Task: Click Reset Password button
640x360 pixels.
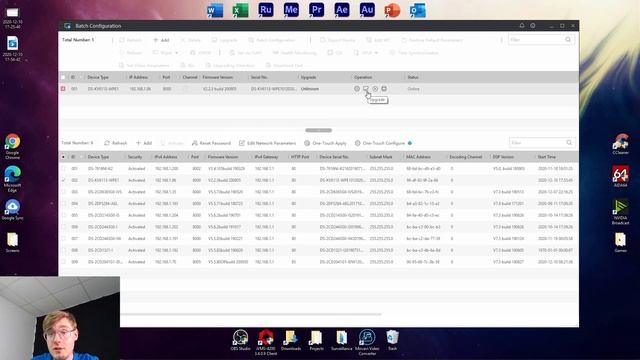Action: tap(211, 143)
